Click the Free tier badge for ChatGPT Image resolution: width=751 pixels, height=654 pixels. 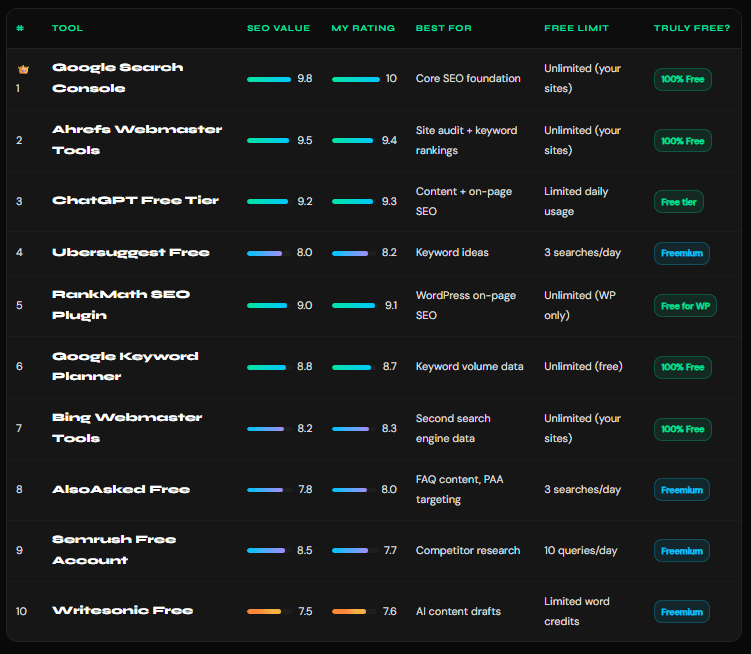(x=679, y=202)
